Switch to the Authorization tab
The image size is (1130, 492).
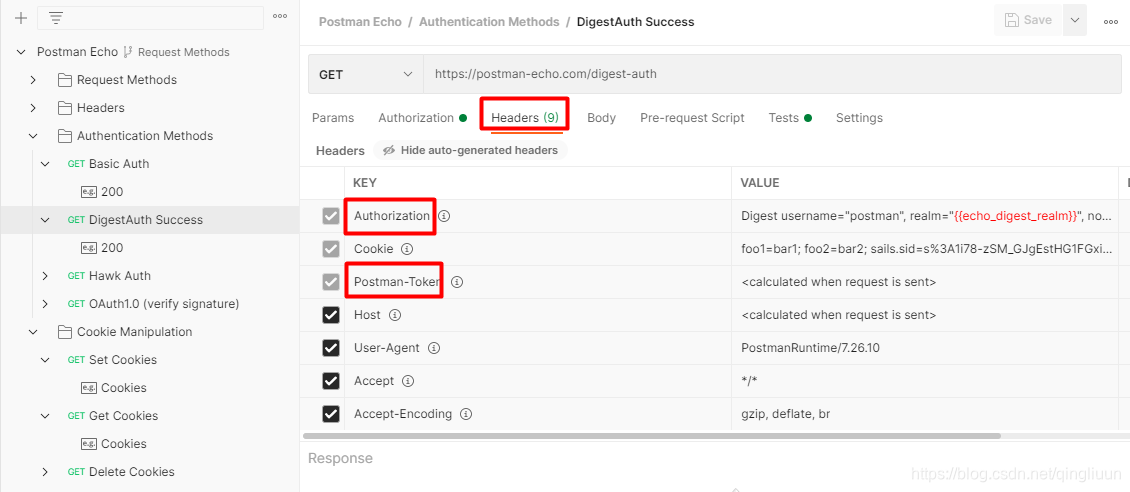(422, 117)
